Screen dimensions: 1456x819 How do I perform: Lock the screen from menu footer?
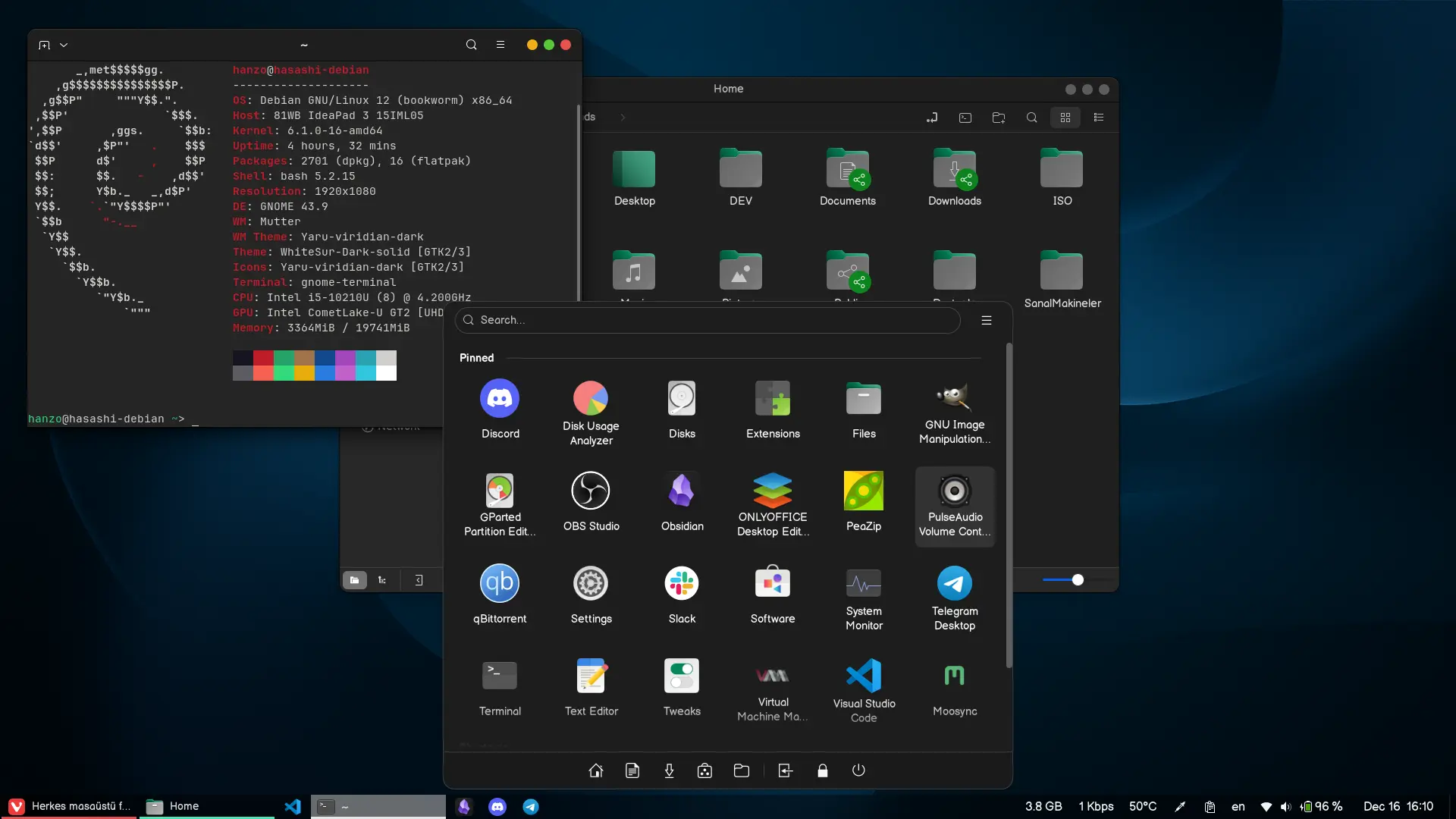point(822,770)
